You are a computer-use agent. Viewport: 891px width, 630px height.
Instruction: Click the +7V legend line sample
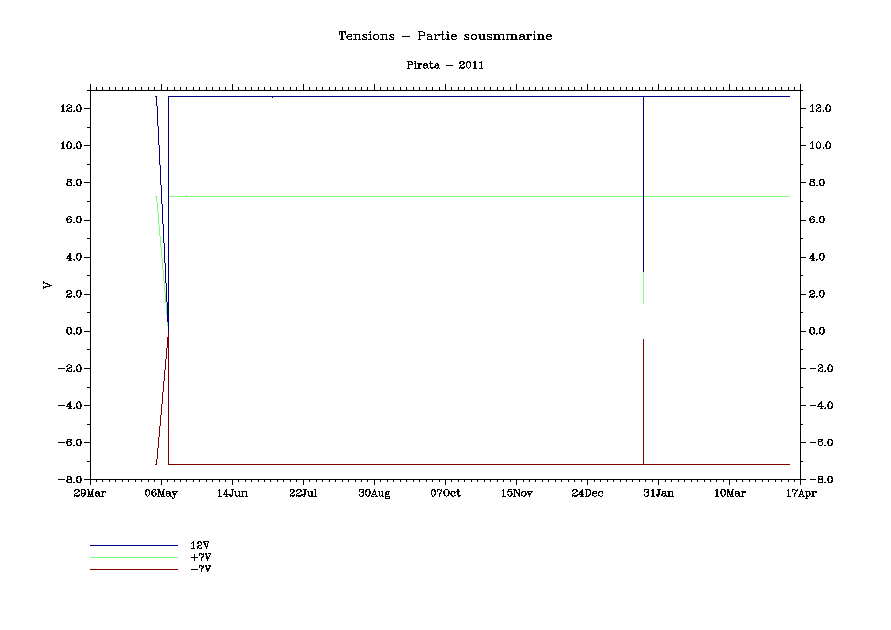click(133, 557)
